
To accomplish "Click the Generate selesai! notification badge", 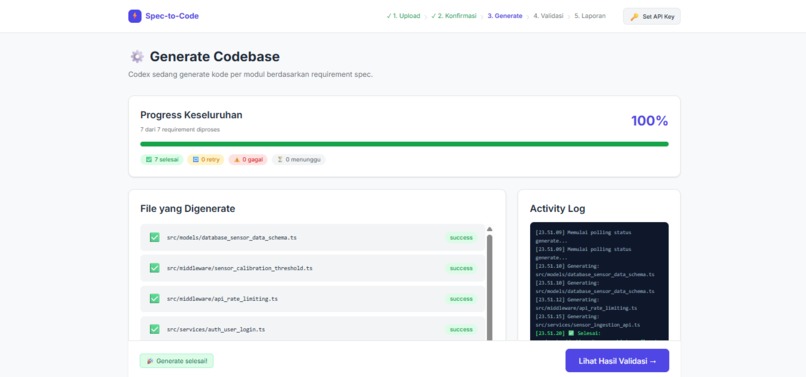I will click(176, 361).
